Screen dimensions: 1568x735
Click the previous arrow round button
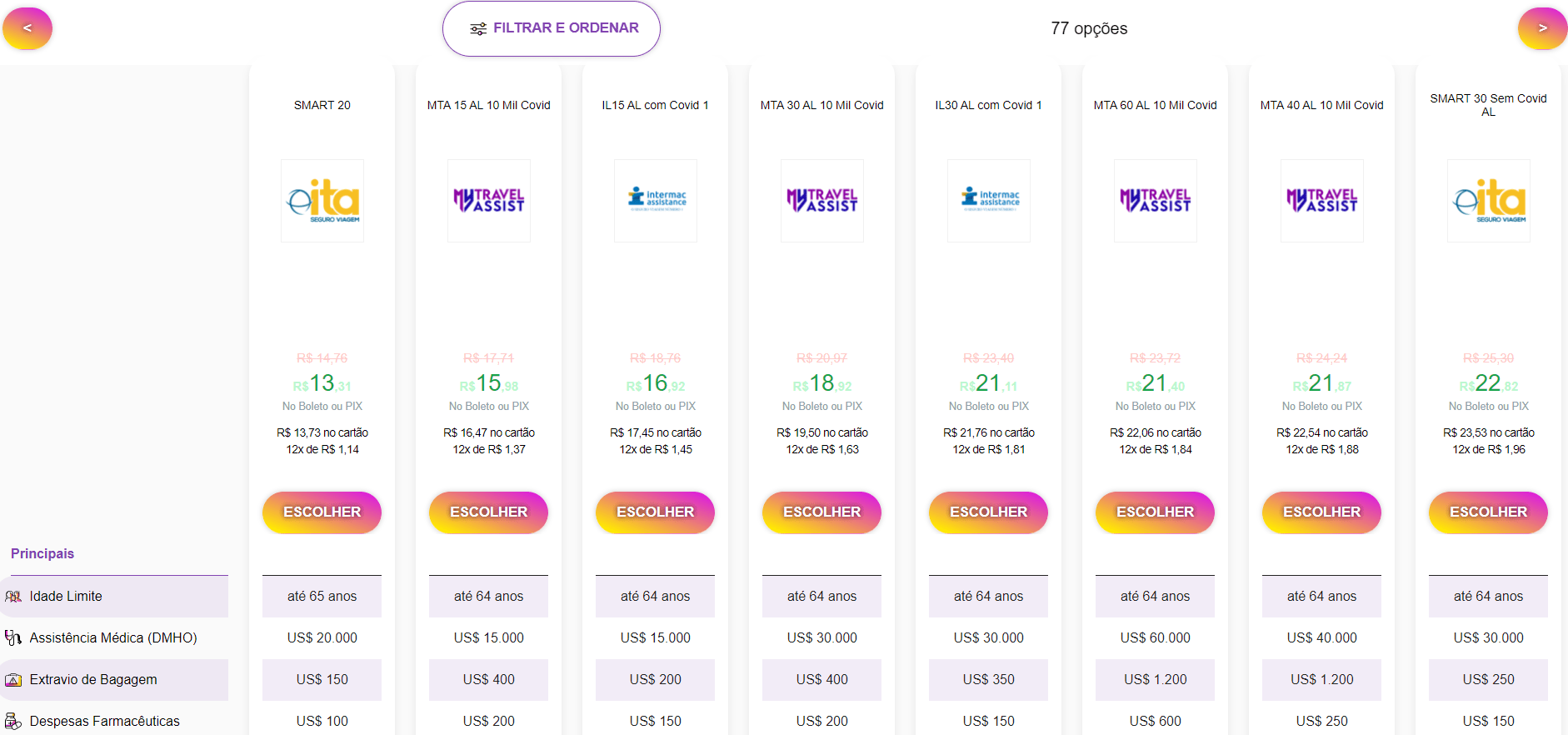point(27,28)
